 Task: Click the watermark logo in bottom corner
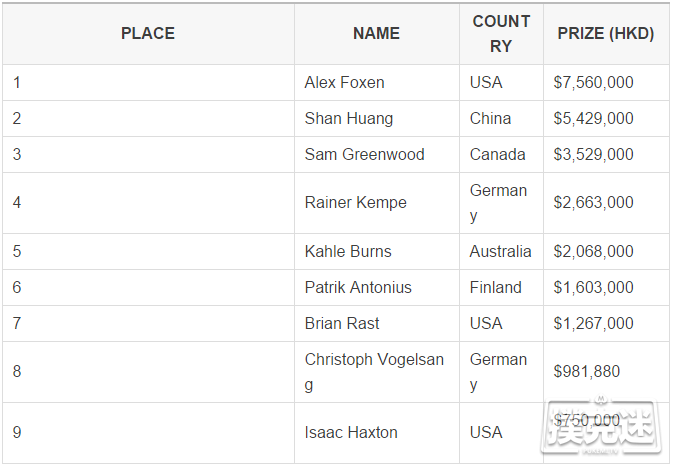pos(602,426)
